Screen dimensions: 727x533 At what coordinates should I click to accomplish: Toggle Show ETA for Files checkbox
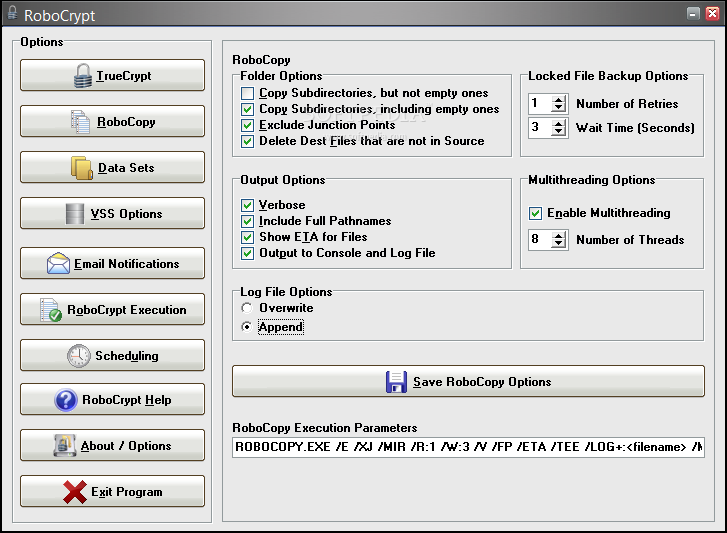click(248, 237)
